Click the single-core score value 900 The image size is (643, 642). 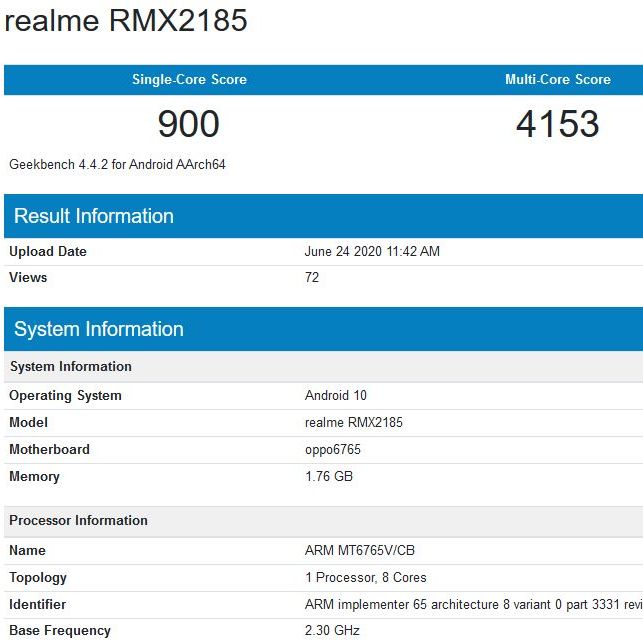(189, 124)
